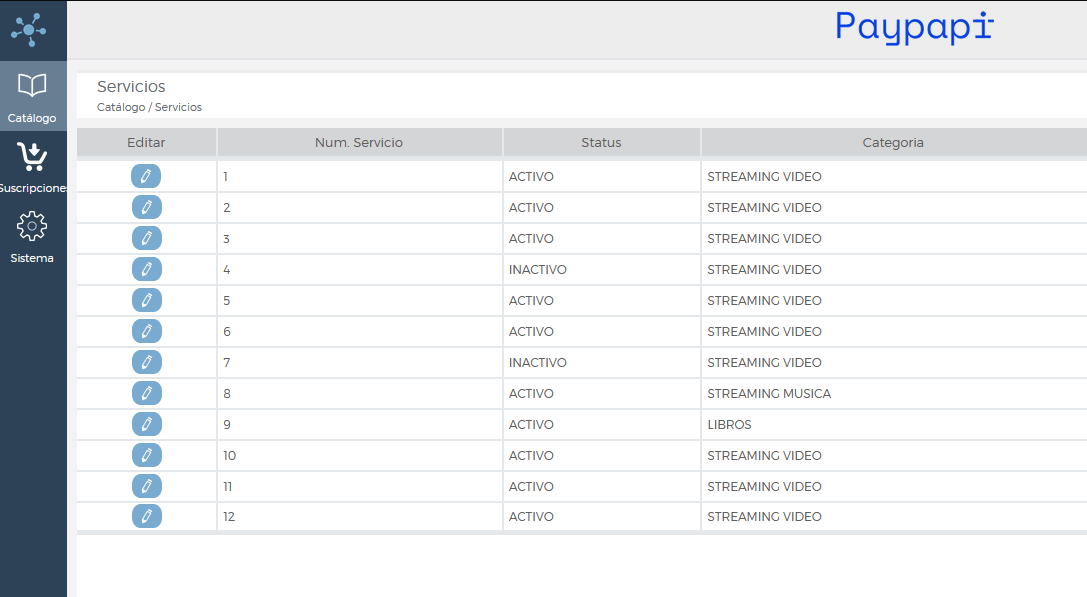This screenshot has height=597, width=1087.
Task: Open editor for service 9 LIBROS
Action: [x=146, y=425]
